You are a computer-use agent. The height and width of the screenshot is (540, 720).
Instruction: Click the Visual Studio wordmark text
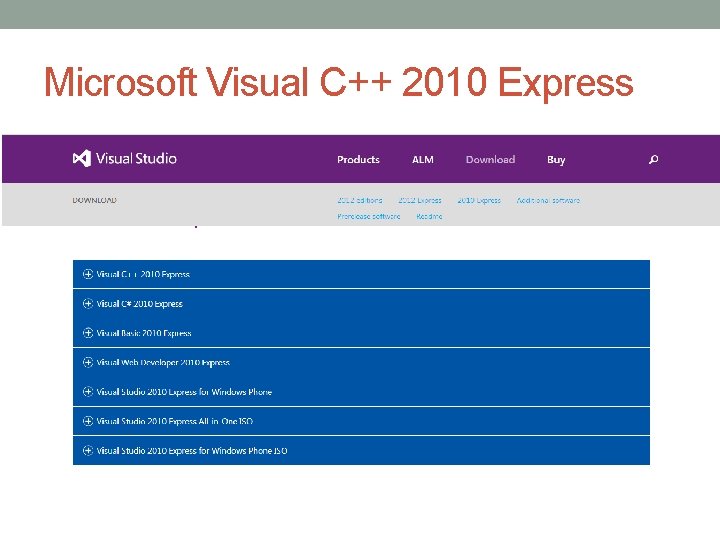(x=136, y=159)
